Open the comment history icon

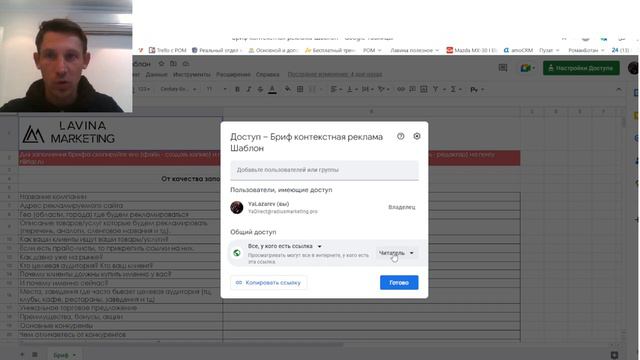[503, 68]
